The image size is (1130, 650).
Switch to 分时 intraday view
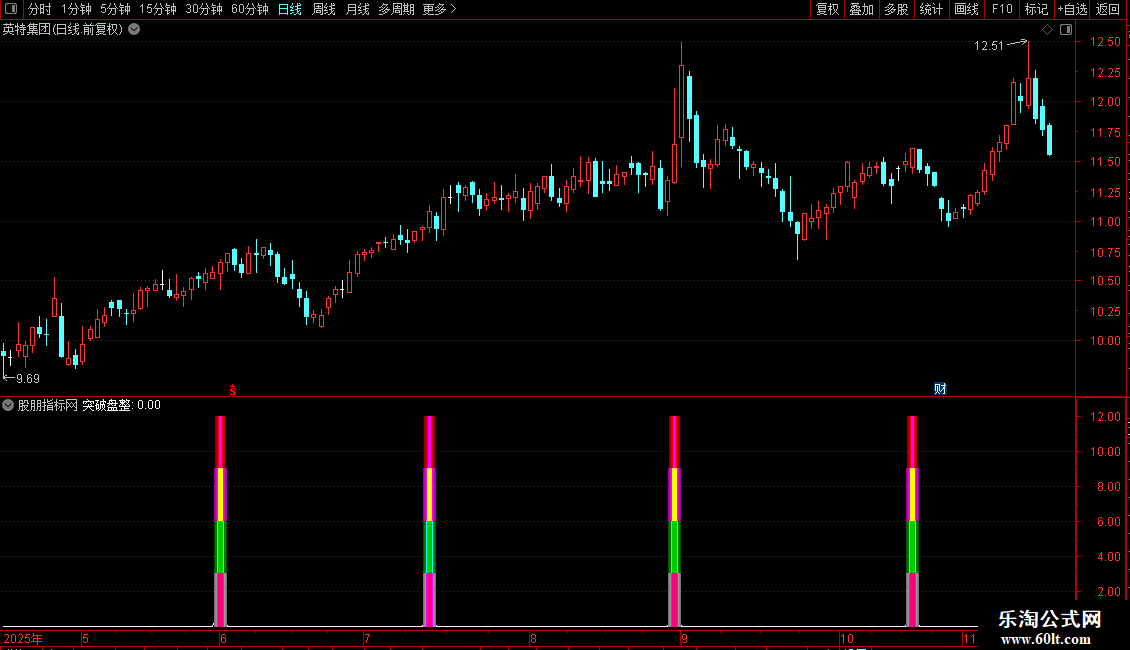click(40, 9)
